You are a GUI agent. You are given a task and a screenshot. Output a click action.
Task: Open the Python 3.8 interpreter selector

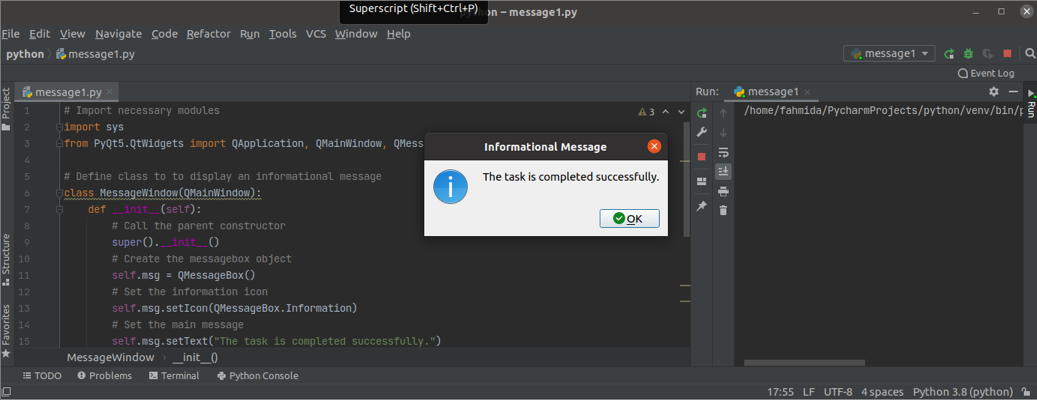pyautogui.click(x=963, y=391)
